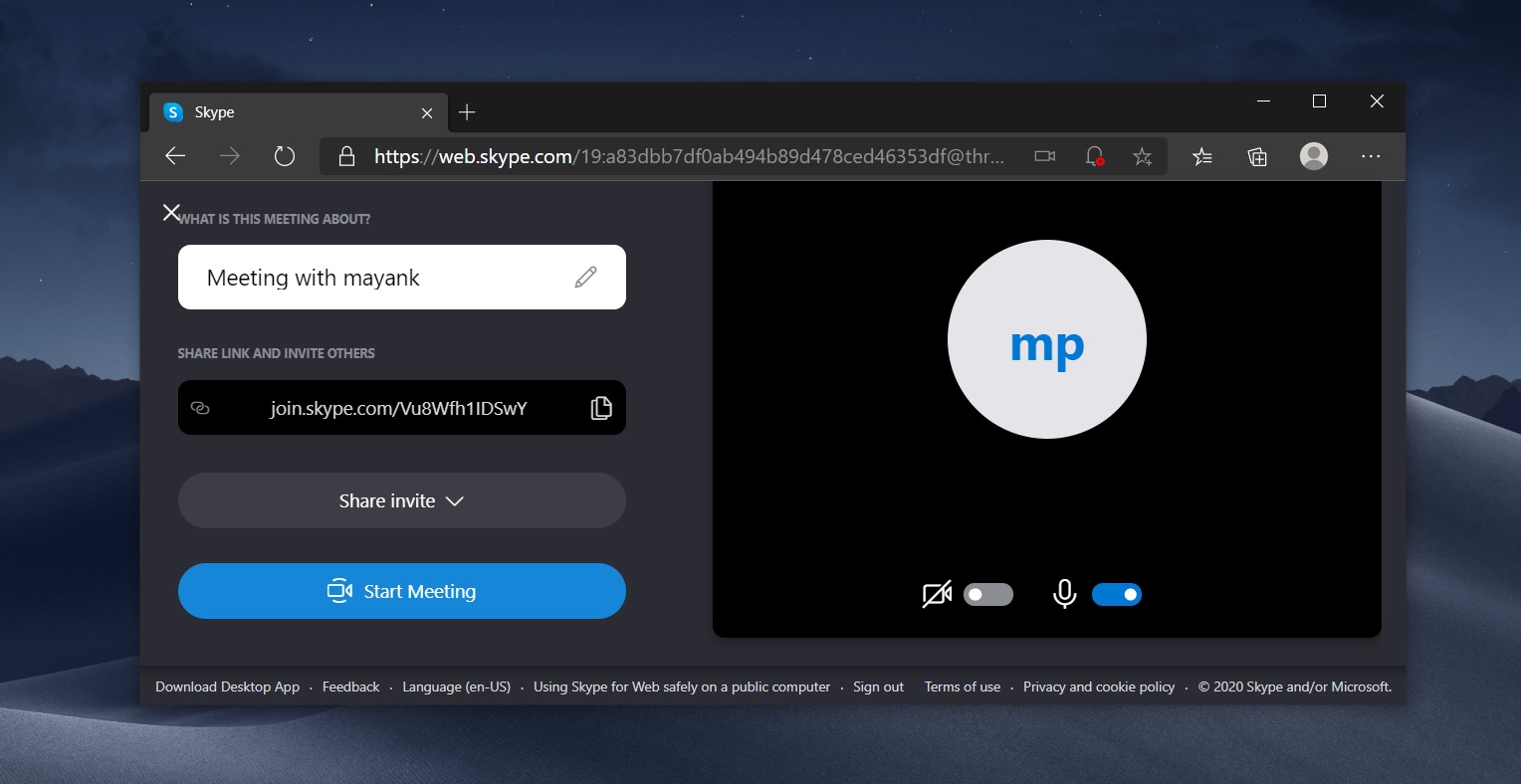Screen dimensions: 1521x784
Task: Click the padlock site info icon
Action: point(346,156)
